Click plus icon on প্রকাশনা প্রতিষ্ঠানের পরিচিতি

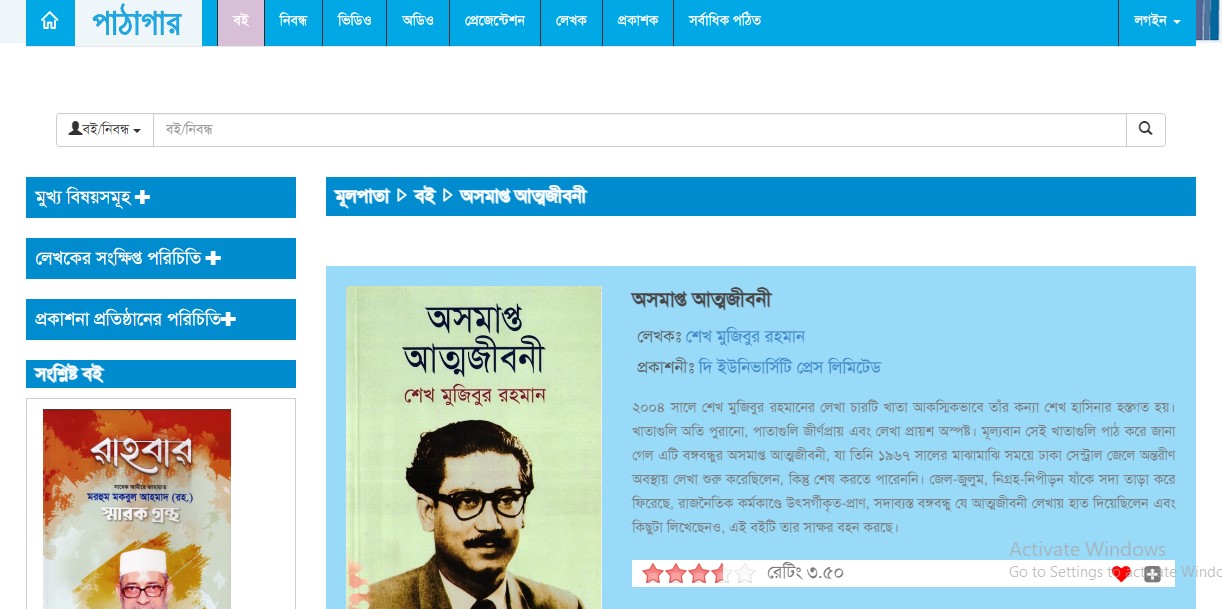point(228,320)
